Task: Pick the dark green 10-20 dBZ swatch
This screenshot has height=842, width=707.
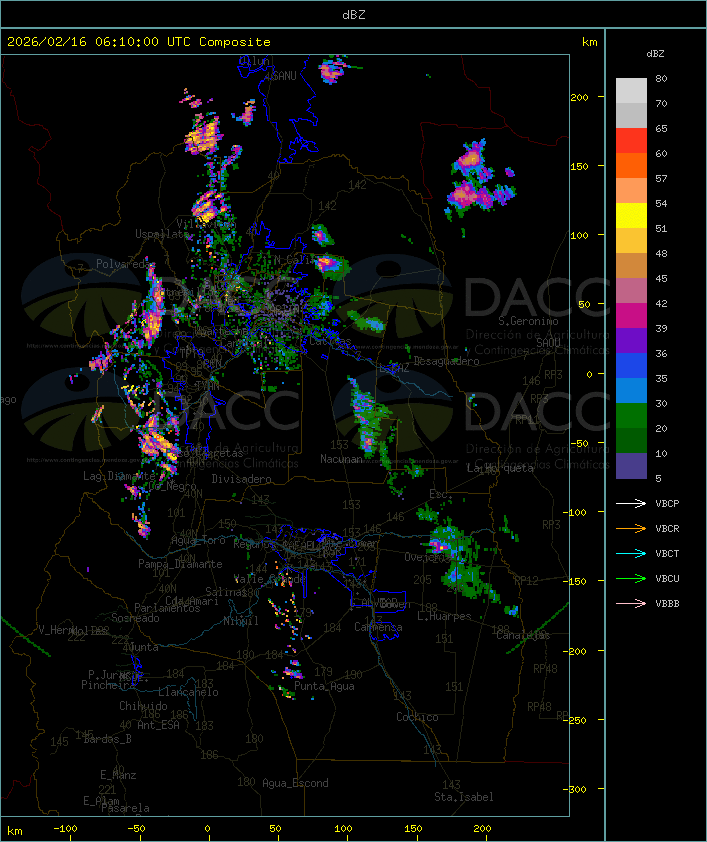Action: point(631,440)
